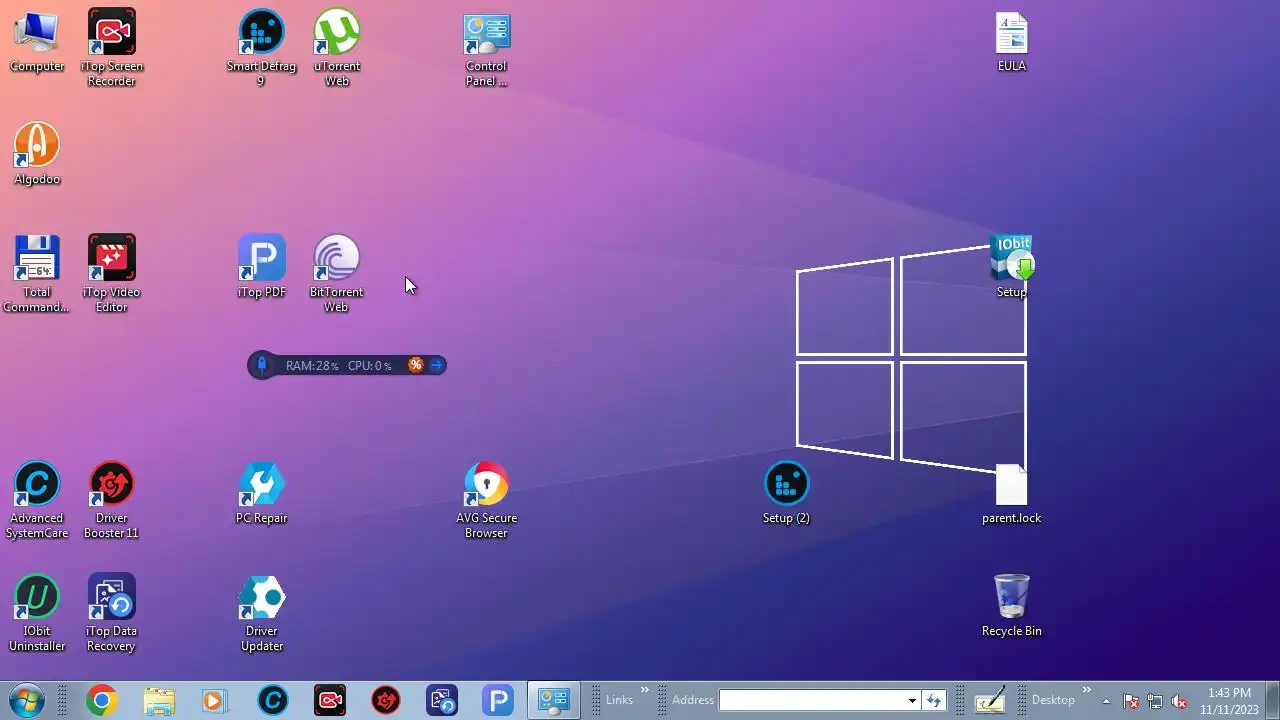Click the muted volume tray icon
This screenshot has height=720, width=1280.
click(x=1179, y=701)
